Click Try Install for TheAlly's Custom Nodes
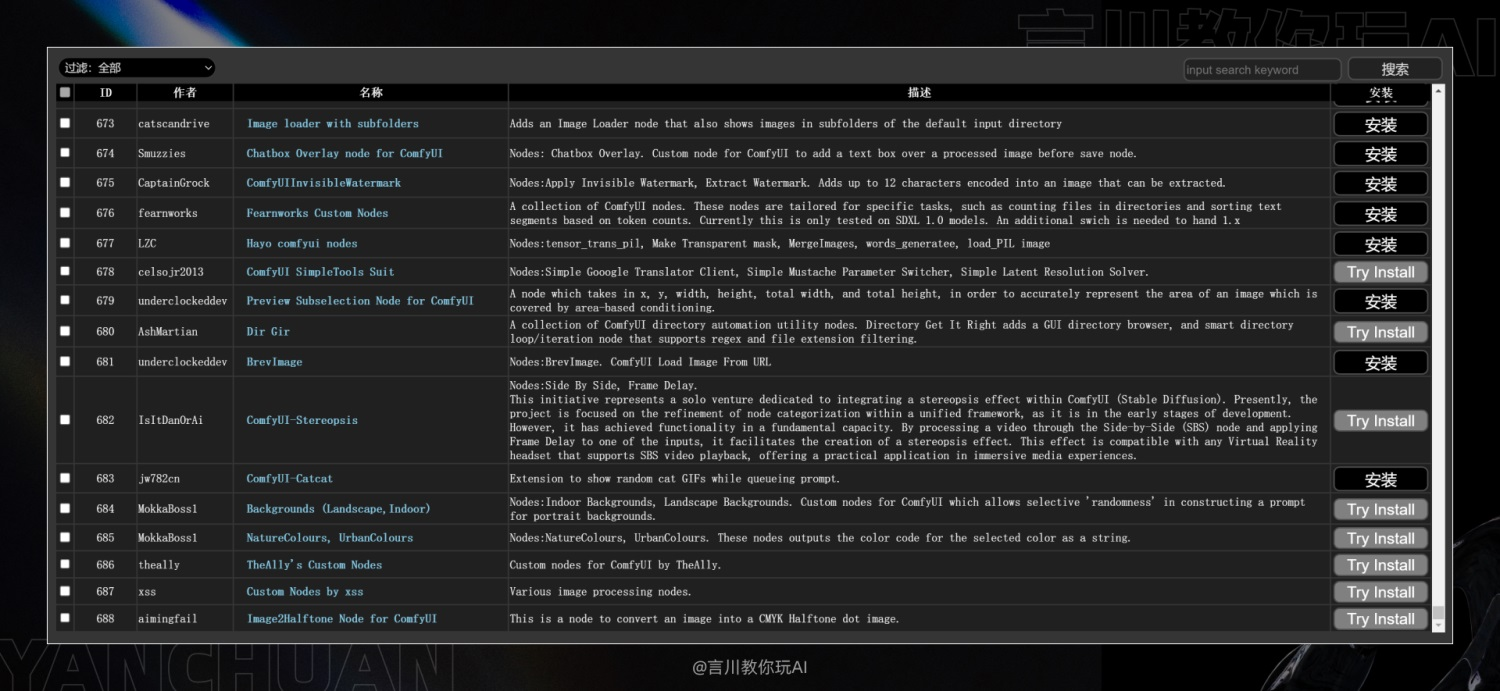 tap(1380, 565)
